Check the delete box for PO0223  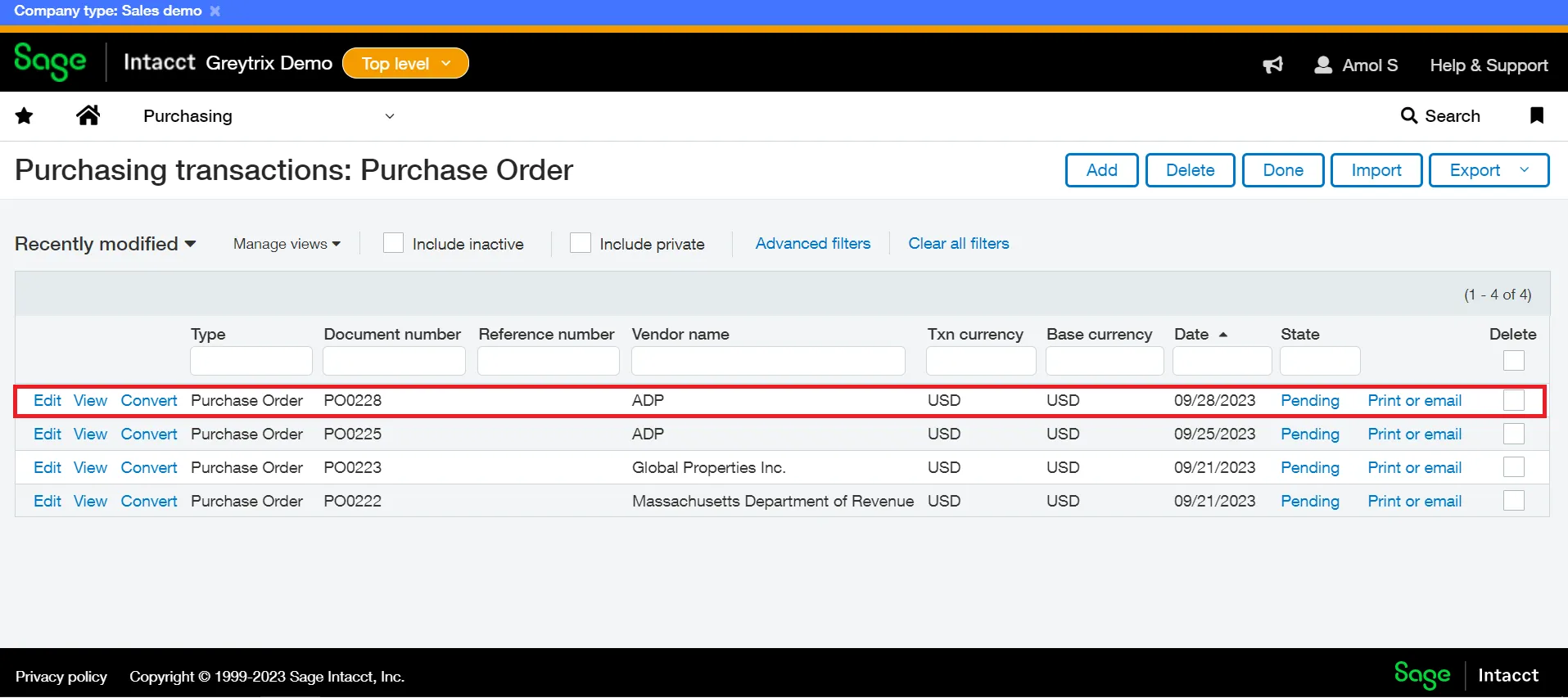point(1514,467)
